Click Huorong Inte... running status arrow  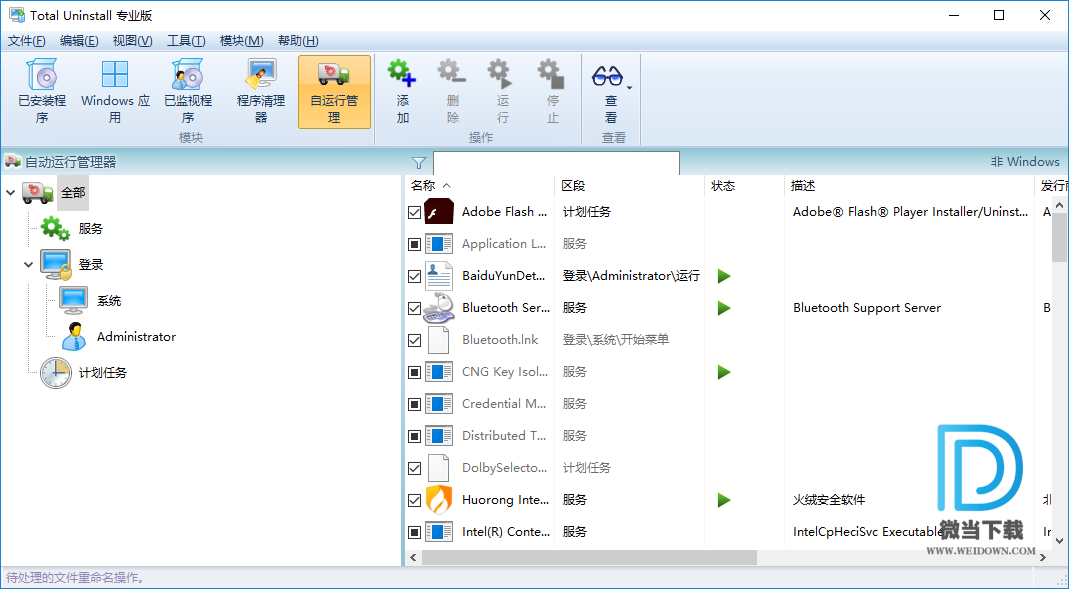pos(724,500)
